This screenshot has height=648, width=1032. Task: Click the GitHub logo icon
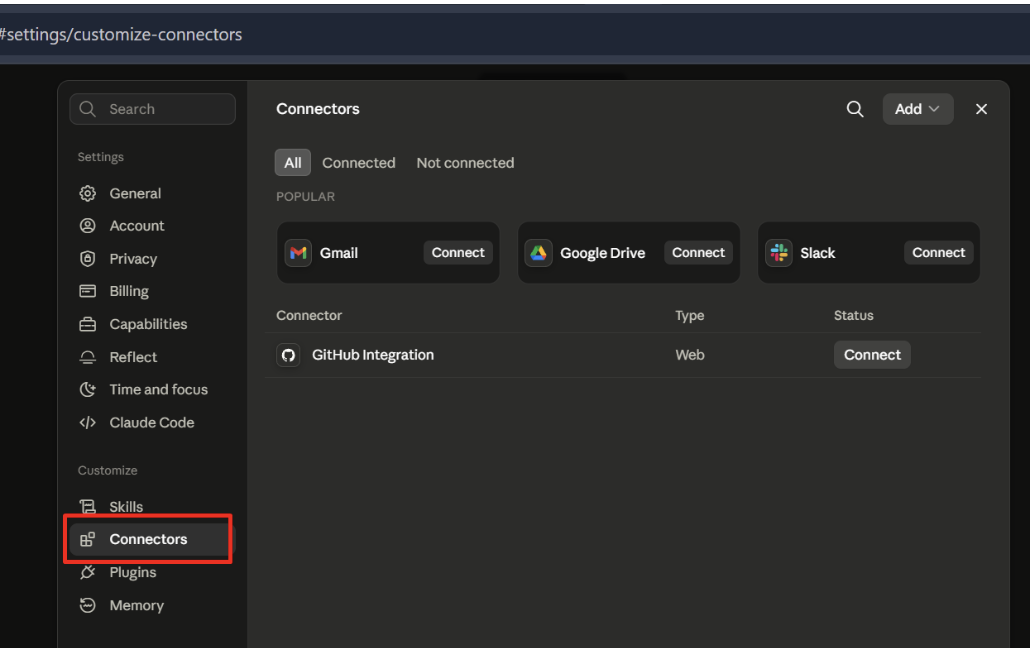tap(288, 355)
